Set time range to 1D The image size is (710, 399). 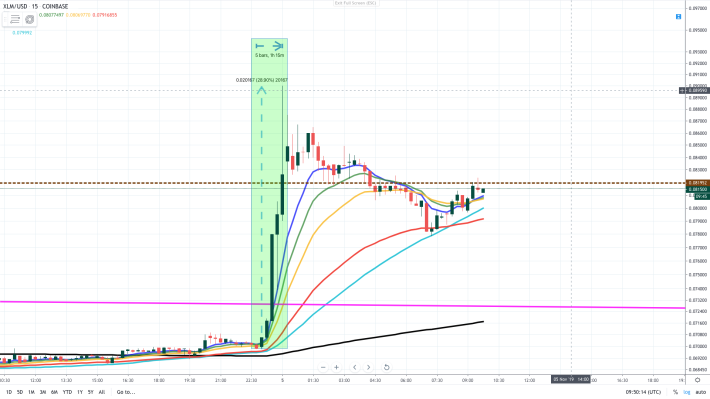point(9,392)
